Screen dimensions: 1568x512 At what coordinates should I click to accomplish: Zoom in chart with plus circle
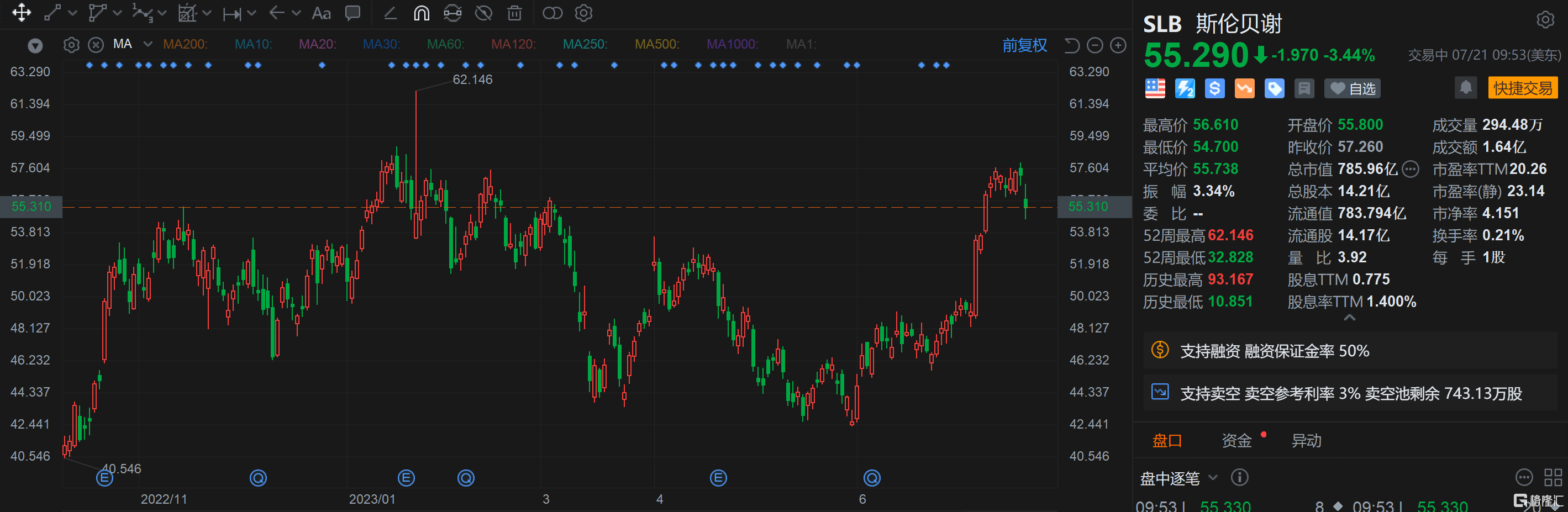coord(1118,46)
